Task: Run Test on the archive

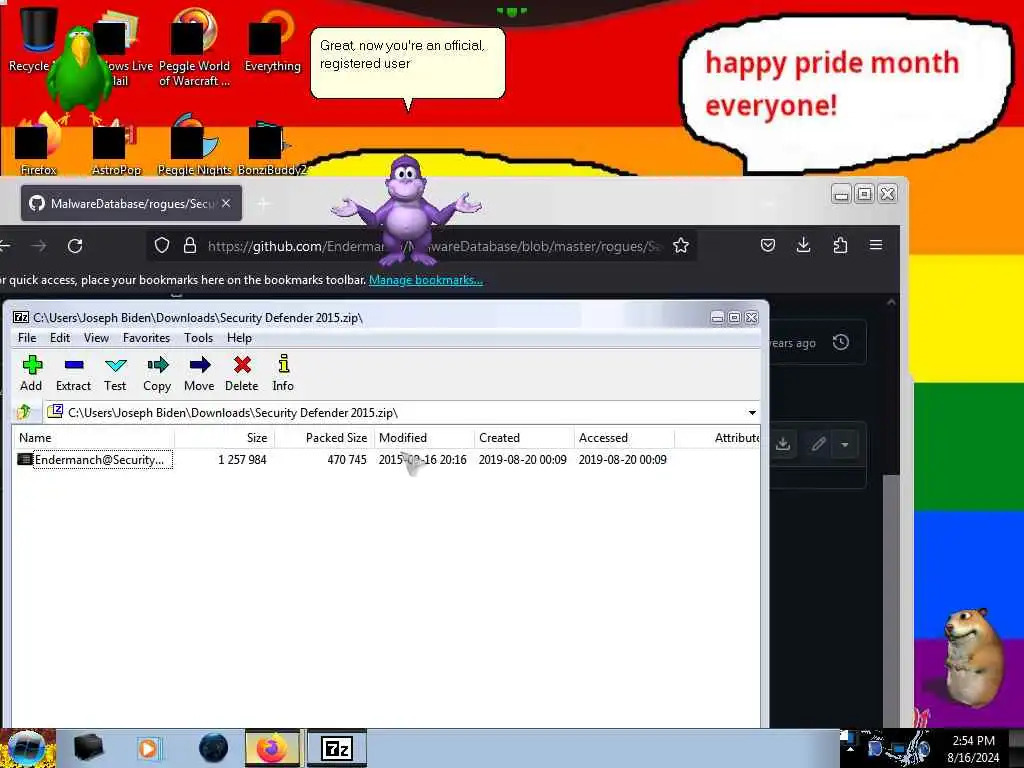Action: pyautogui.click(x=115, y=373)
